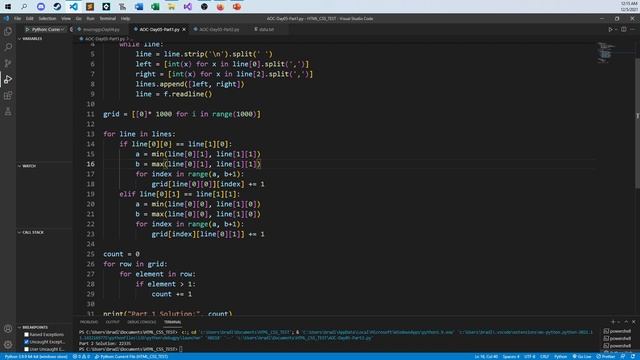
Task: Open the Selection menu
Action: tap(47, 18)
